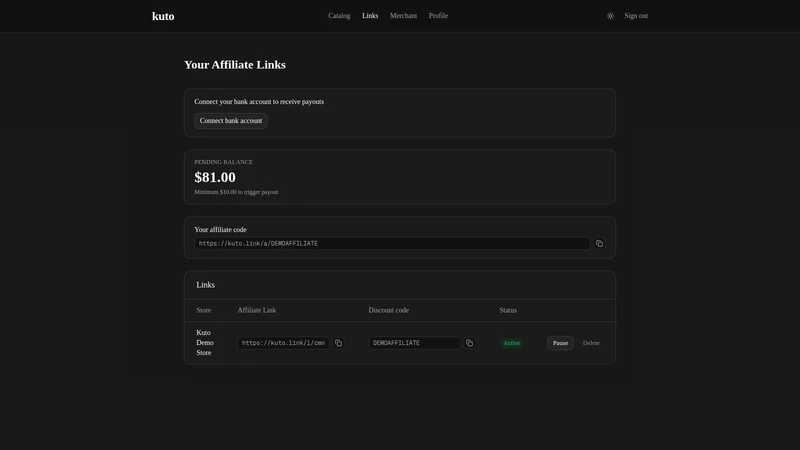Go to the Links nav item

click(370, 16)
